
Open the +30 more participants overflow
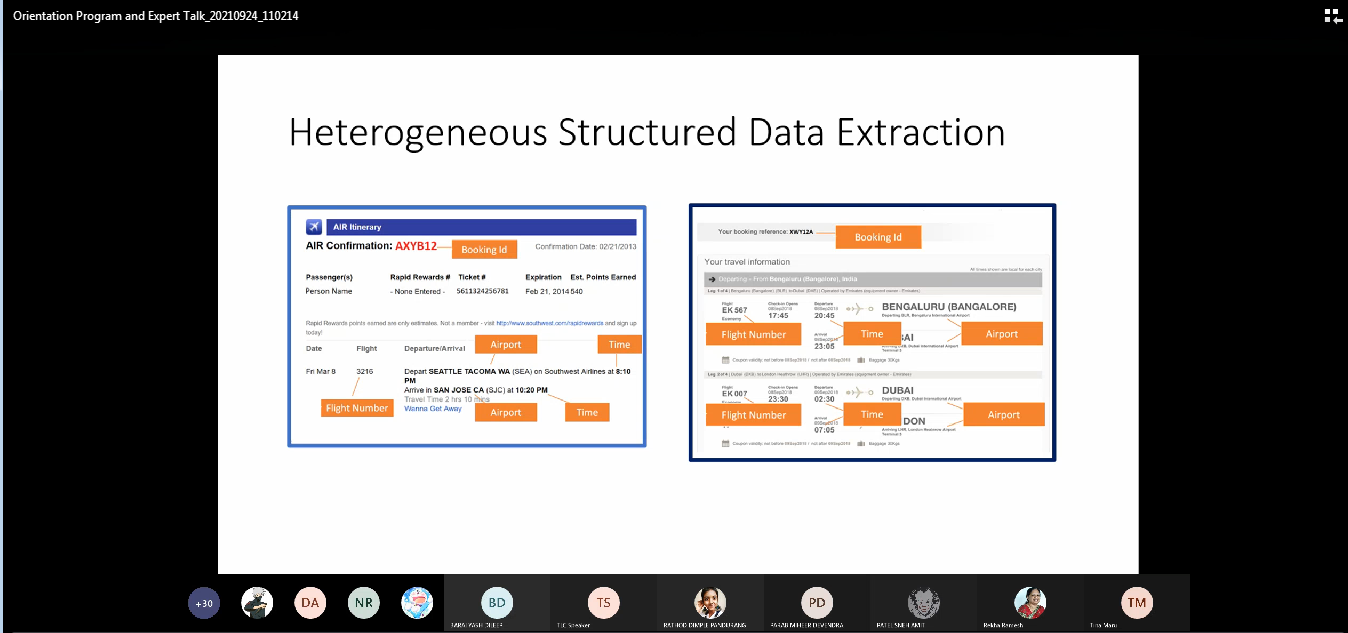click(204, 603)
